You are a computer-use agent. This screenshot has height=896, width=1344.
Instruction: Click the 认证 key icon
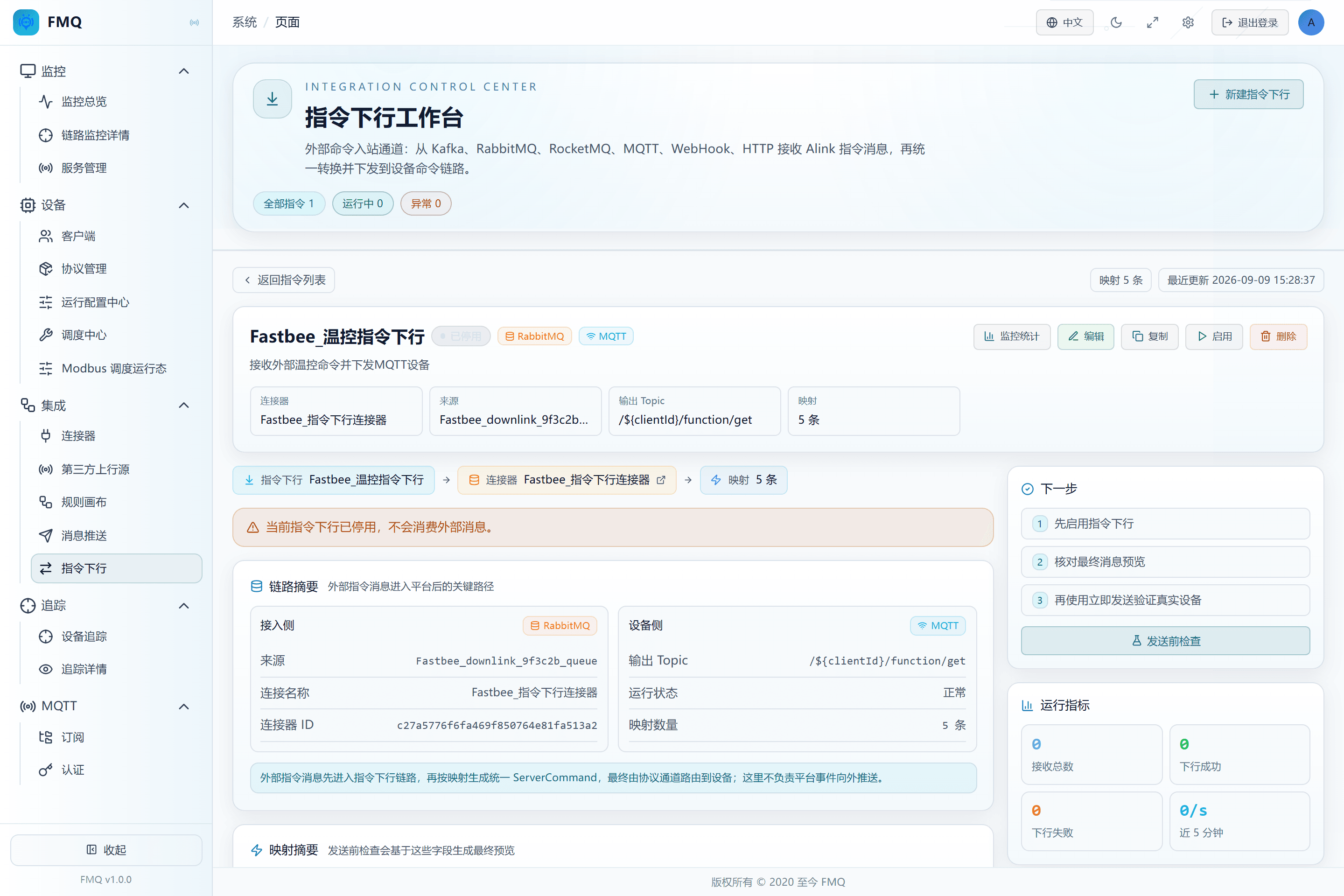coord(46,770)
